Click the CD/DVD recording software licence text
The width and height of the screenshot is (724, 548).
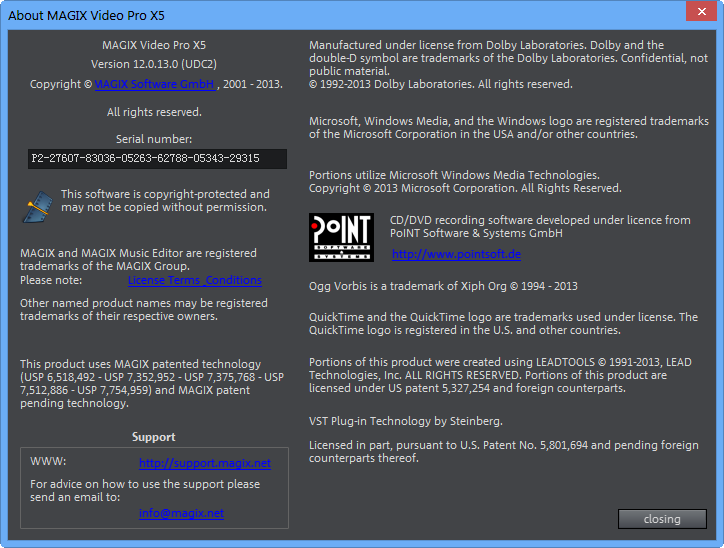coord(540,227)
